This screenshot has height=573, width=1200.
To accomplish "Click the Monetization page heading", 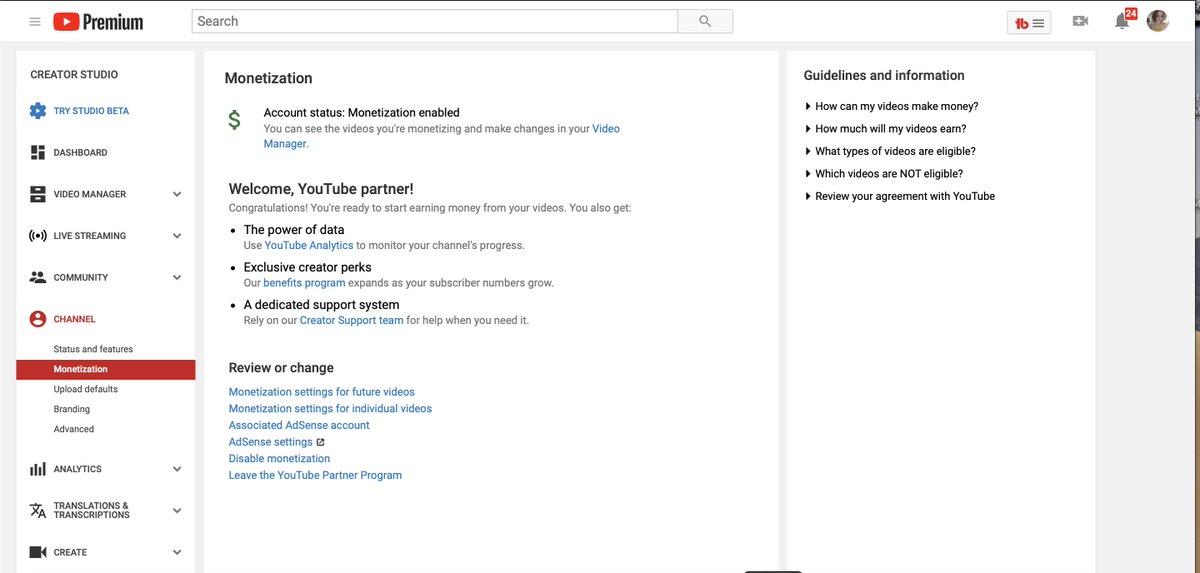I will tap(268, 78).
